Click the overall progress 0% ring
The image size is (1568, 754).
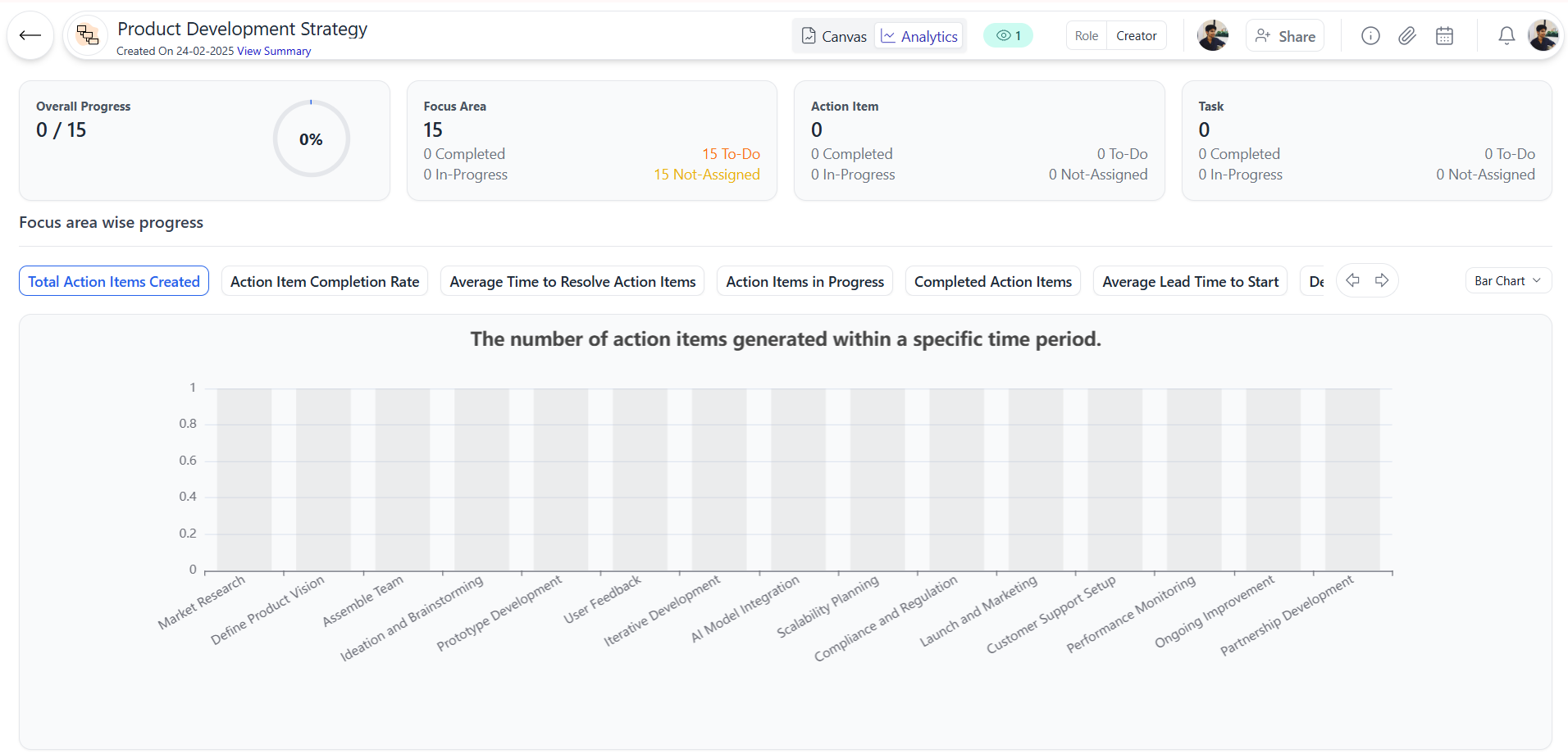(311, 139)
